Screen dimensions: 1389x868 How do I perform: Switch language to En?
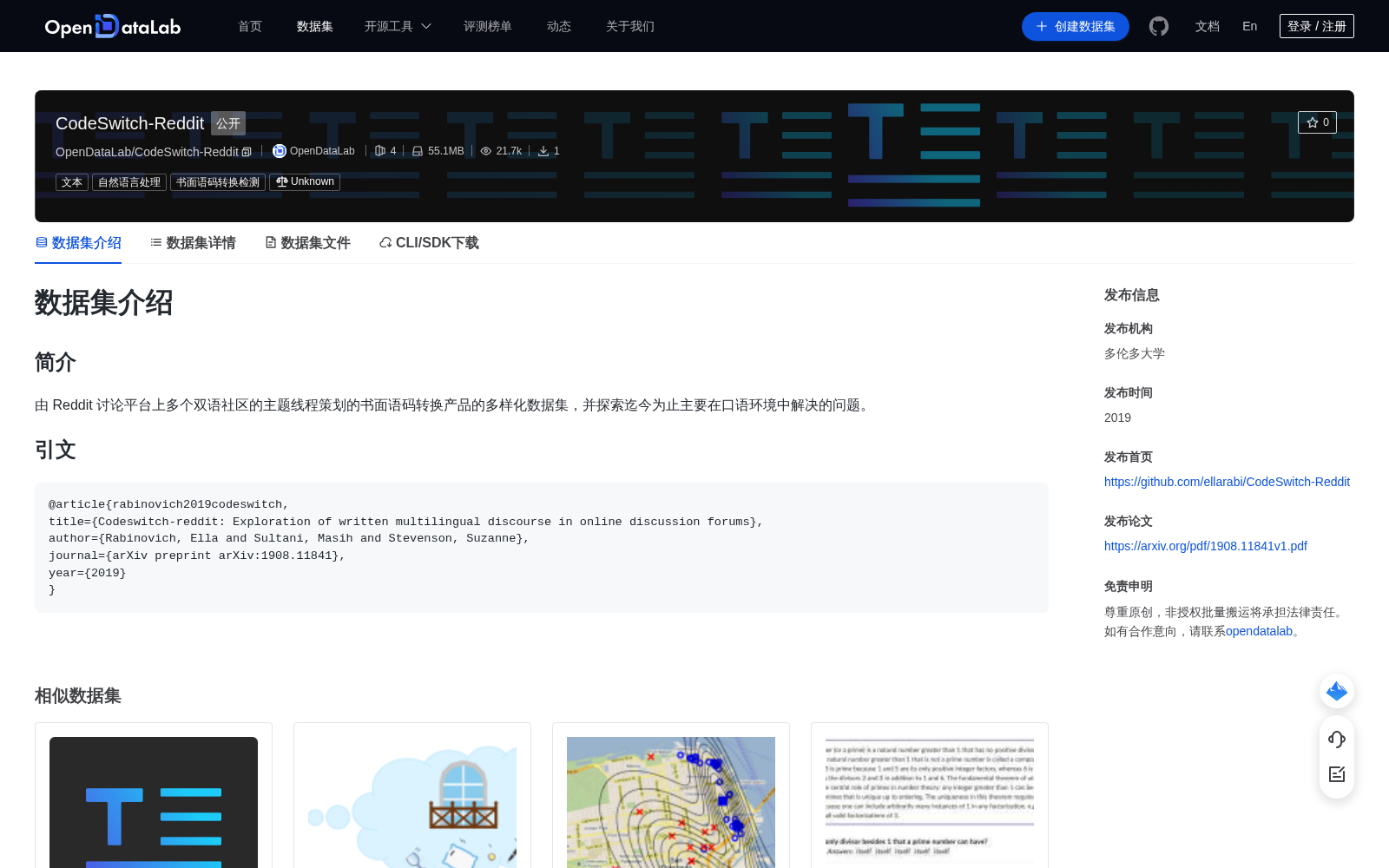[x=1250, y=26]
